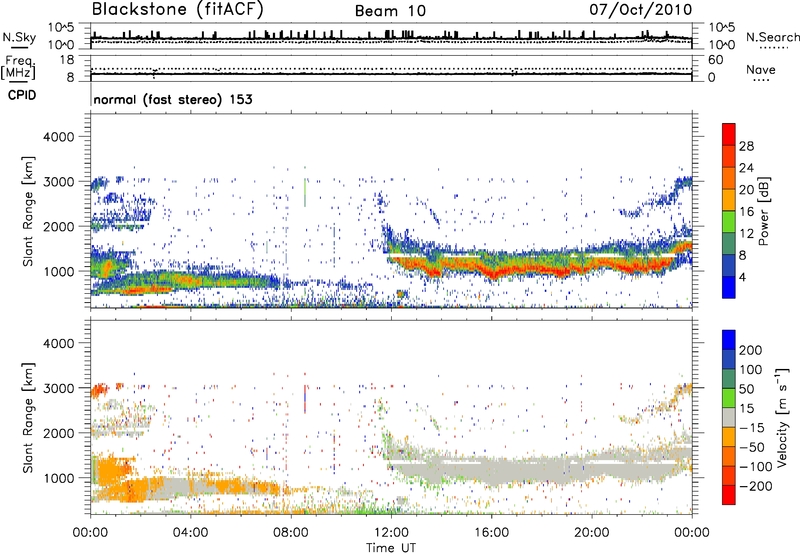Click the "200" label on Velocity colorbar
800x554 pixels.
point(751,350)
